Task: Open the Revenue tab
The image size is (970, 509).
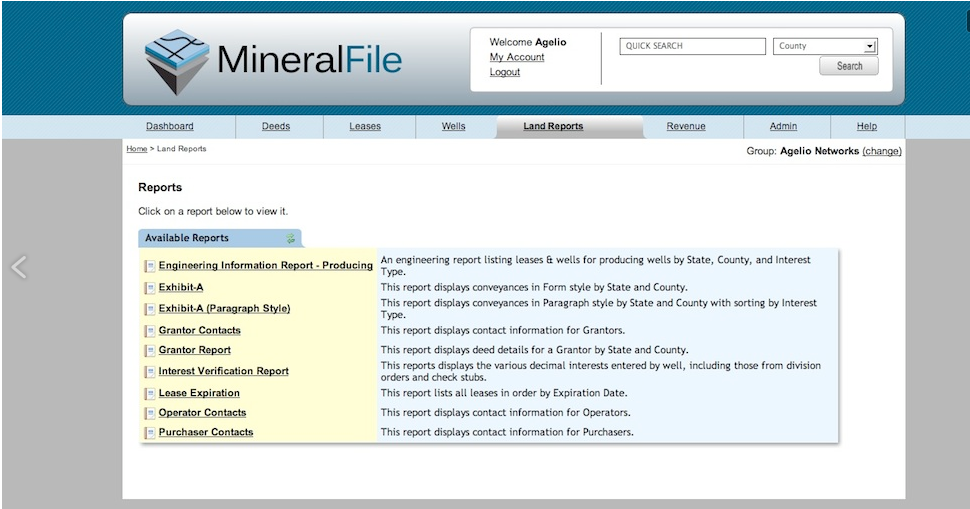Action: (x=686, y=126)
